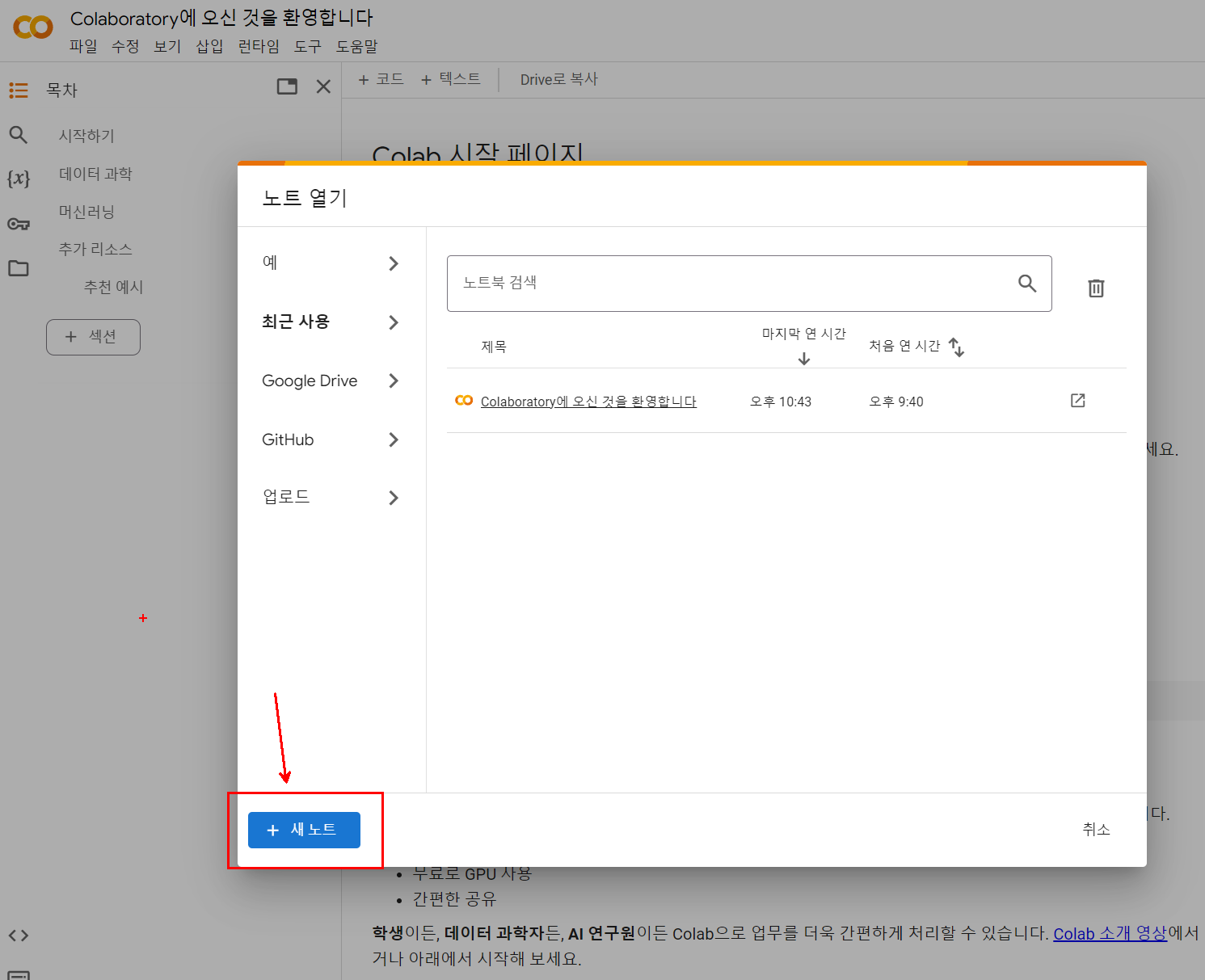Click the 제목 column header

click(494, 347)
